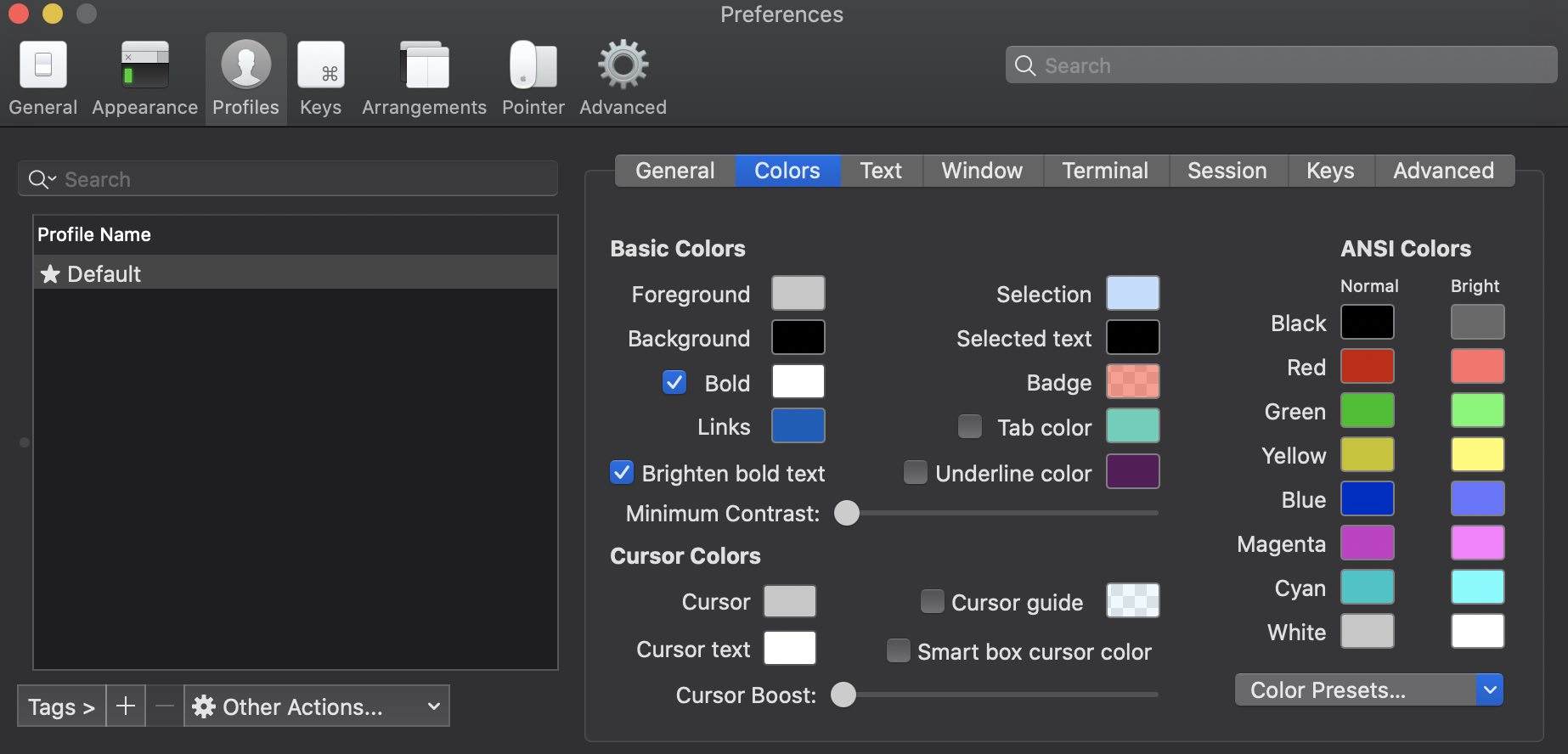Open the Appearance preferences pane
This screenshot has height=754, width=1568.
[x=144, y=78]
